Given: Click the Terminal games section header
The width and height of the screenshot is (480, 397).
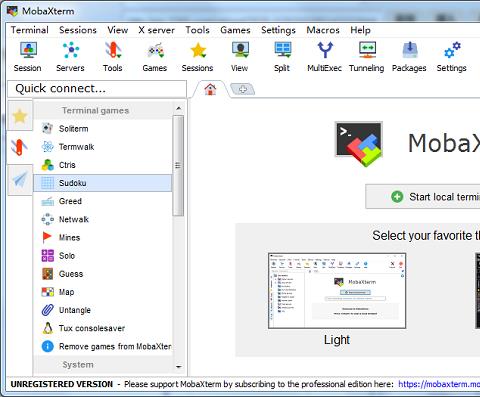Looking at the screenshot, I should [x=103, y=110].
